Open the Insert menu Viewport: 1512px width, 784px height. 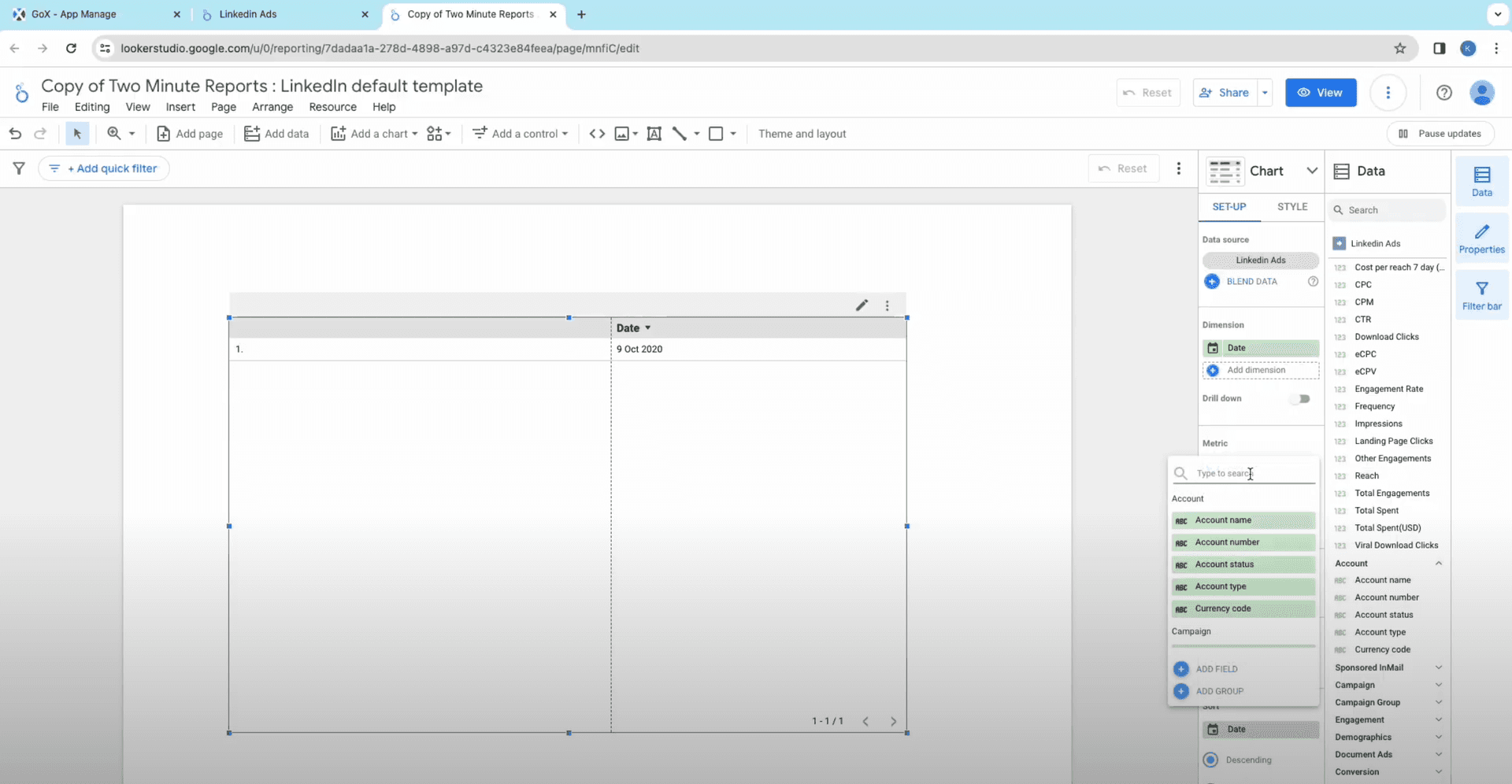(180, 107)
